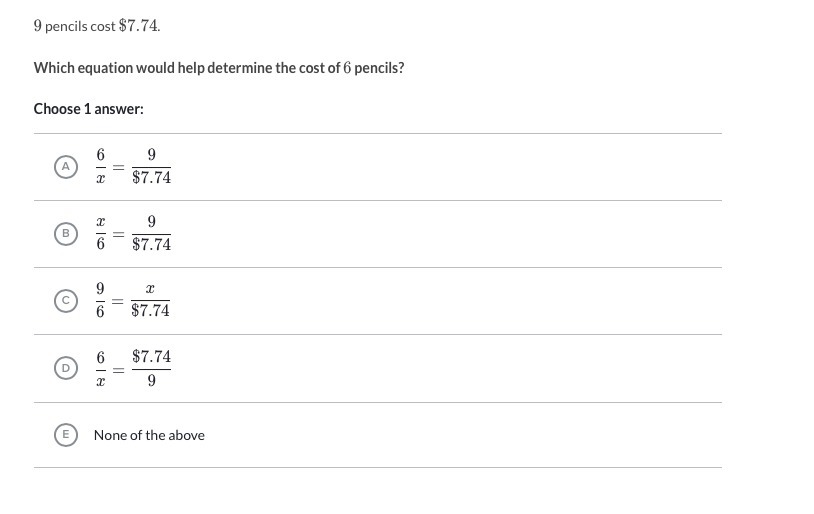The image size is (814, 514).
Task: Select radio button E for None of the above
Action: 66,435
